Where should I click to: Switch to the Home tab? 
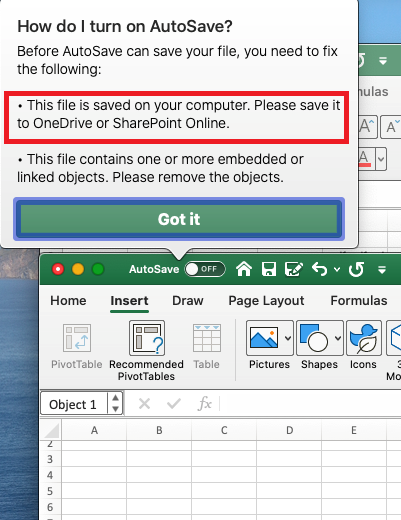(x=68, y=300)
